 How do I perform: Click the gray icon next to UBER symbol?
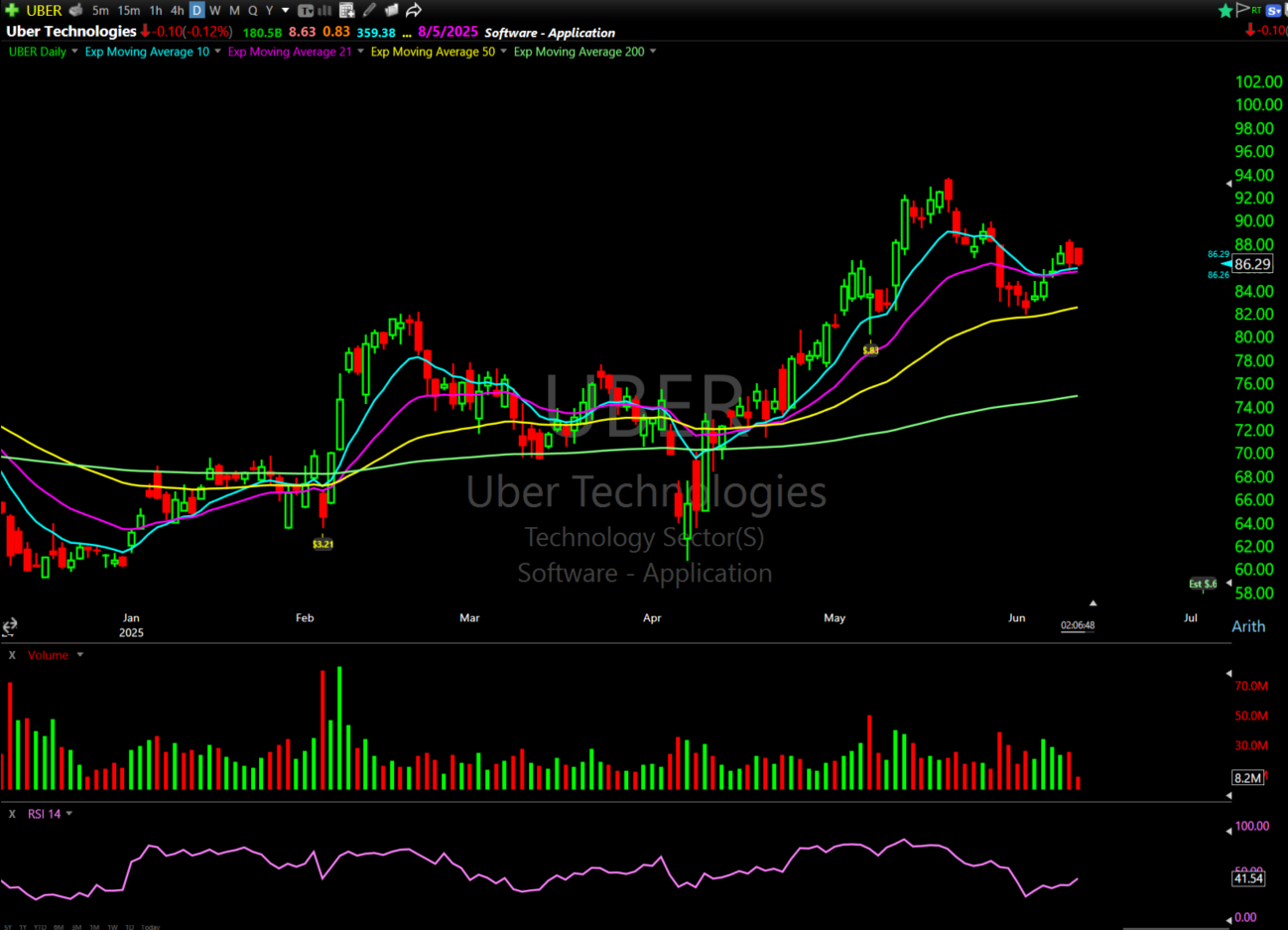76,10
